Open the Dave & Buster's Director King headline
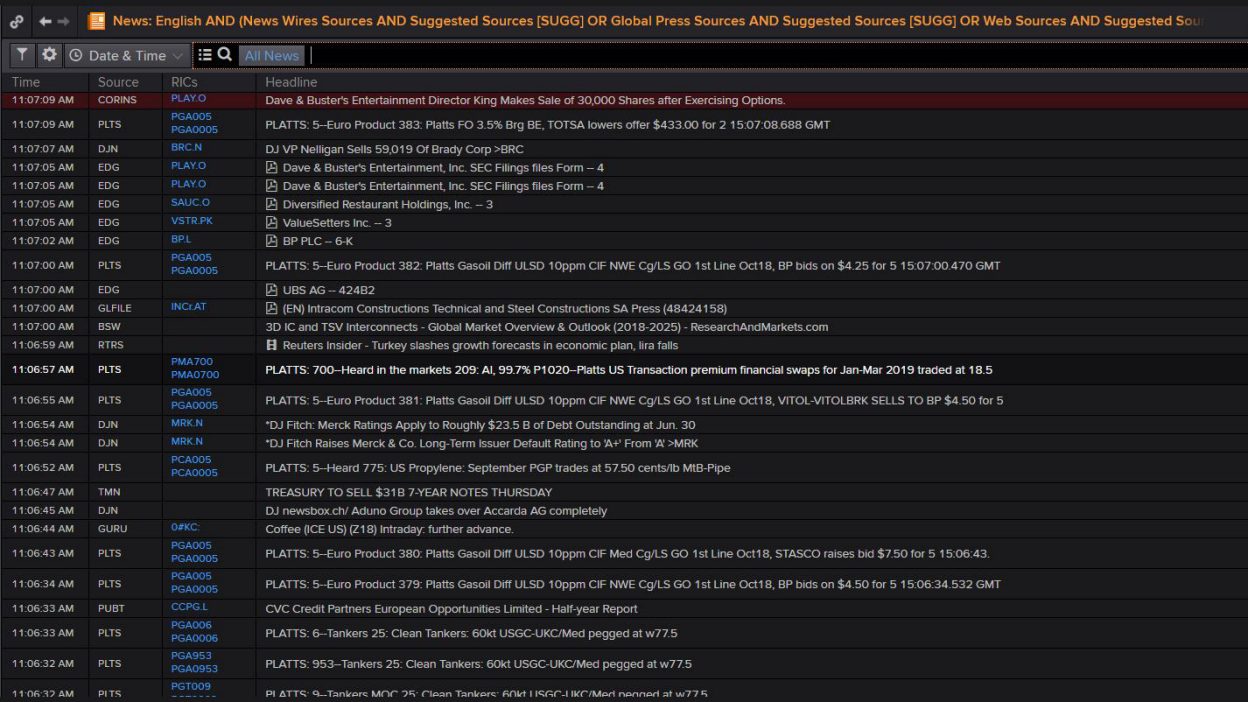 (x=525, y=100)
